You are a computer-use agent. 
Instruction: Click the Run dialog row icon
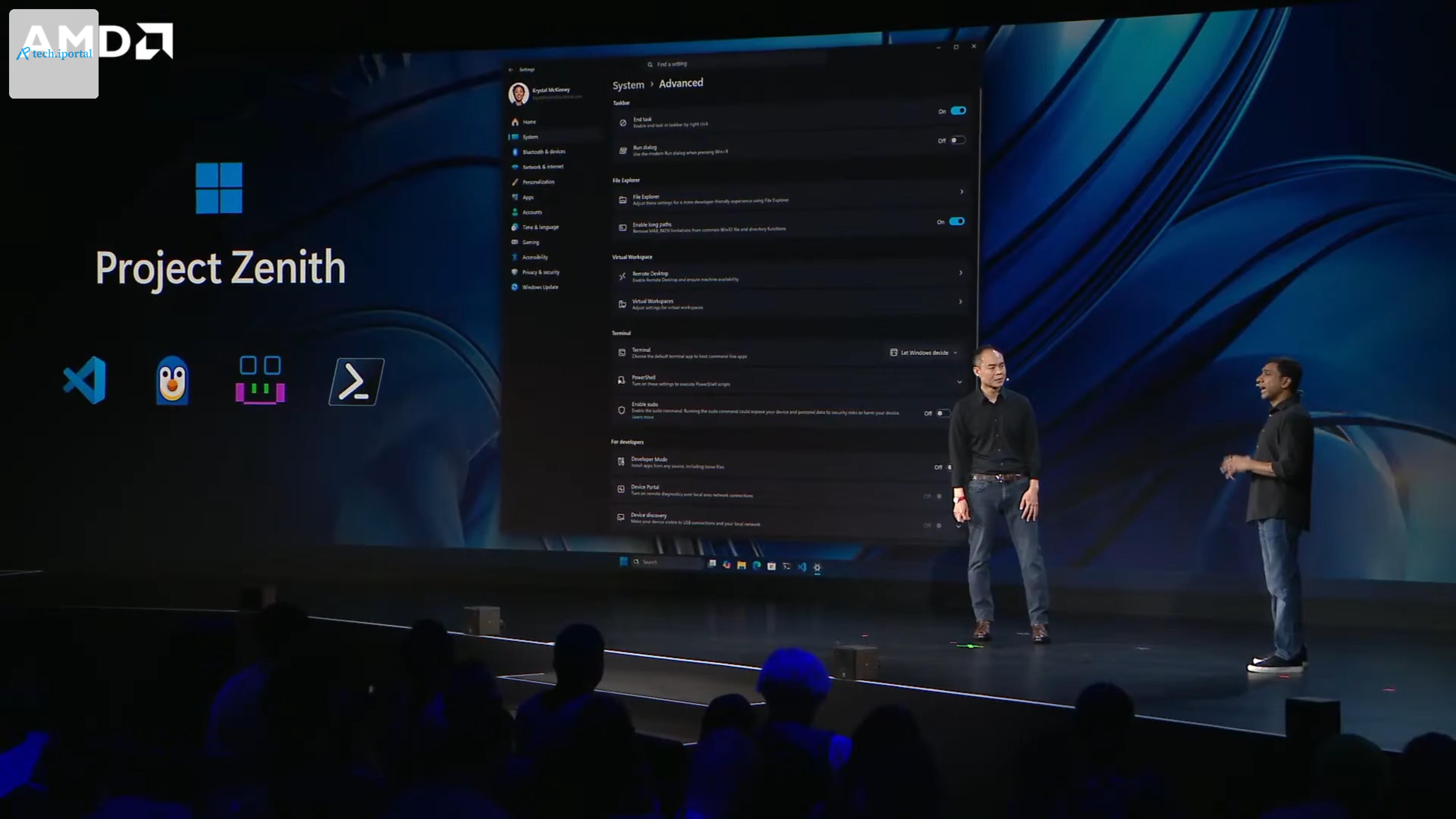click(623, 151)
